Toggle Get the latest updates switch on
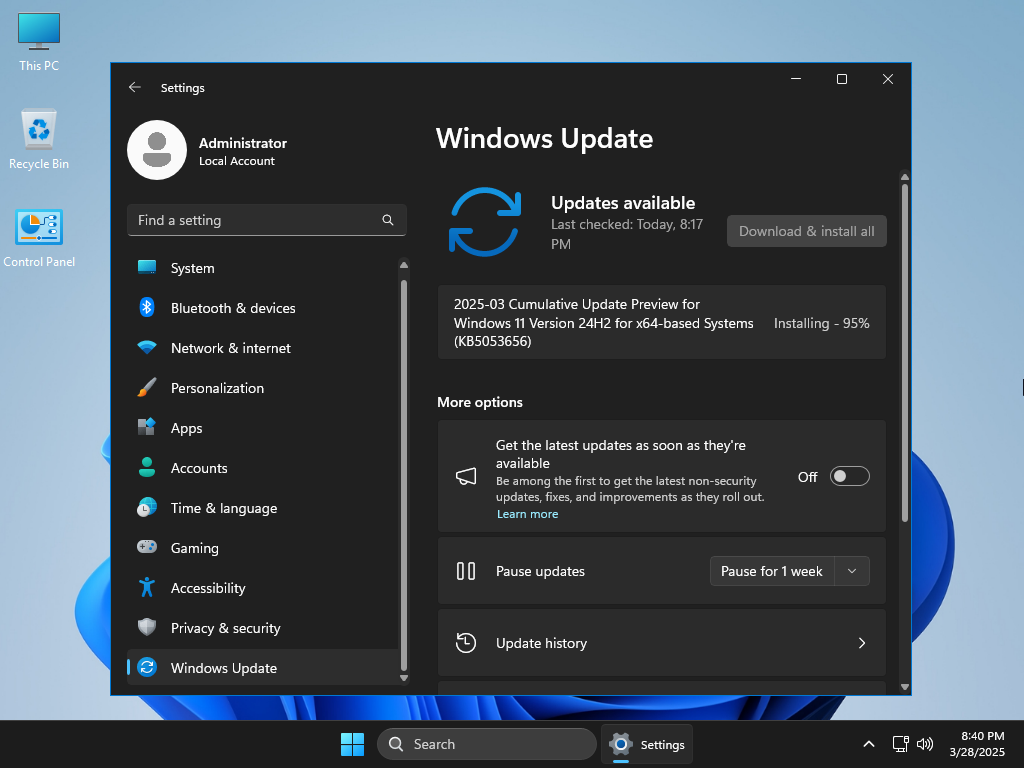Image resolution: width=1024 pixels, height=768 pixels. pyautogui.click(x=850, y=477)
